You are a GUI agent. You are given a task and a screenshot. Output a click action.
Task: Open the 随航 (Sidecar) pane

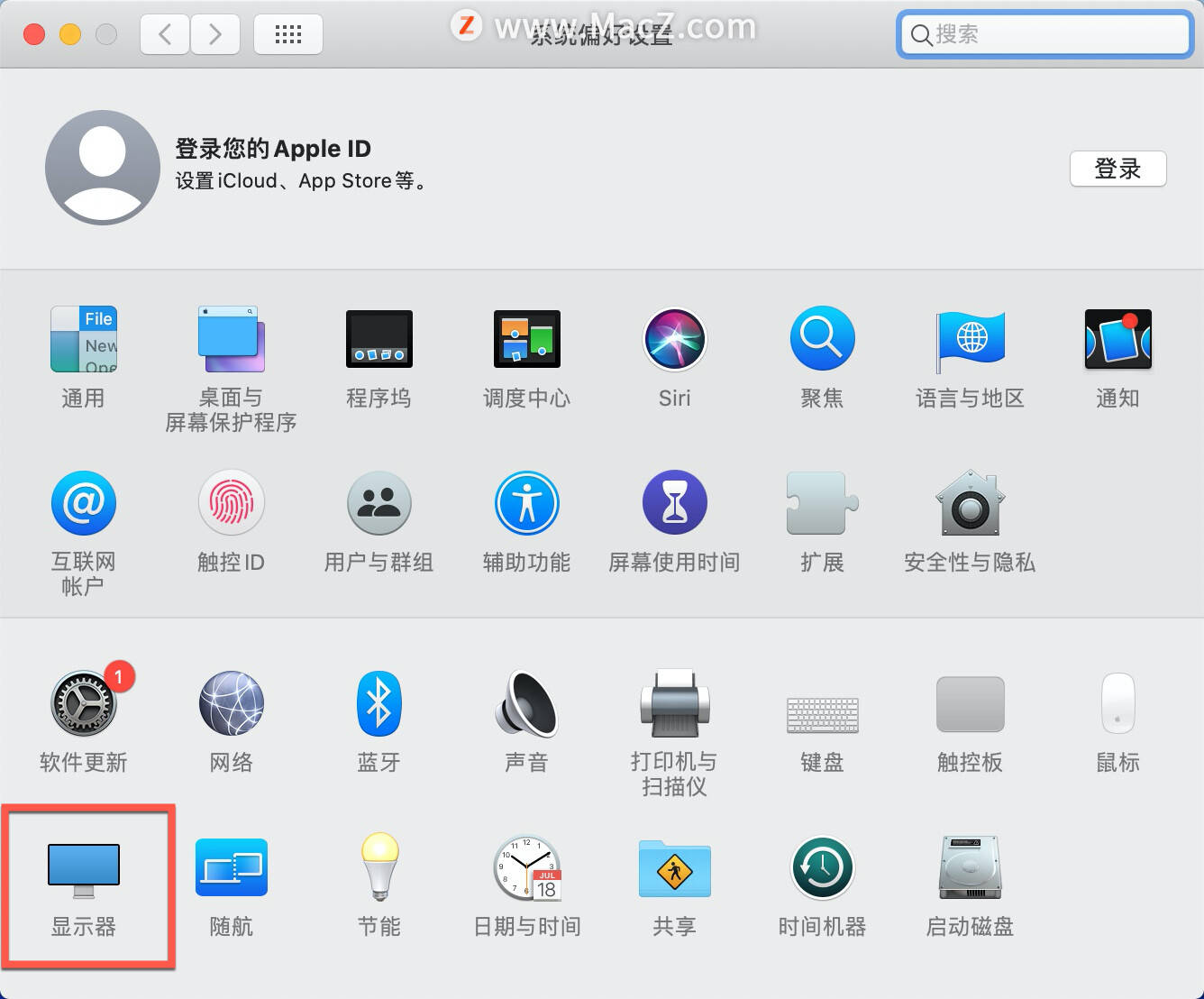pos(231,867)
